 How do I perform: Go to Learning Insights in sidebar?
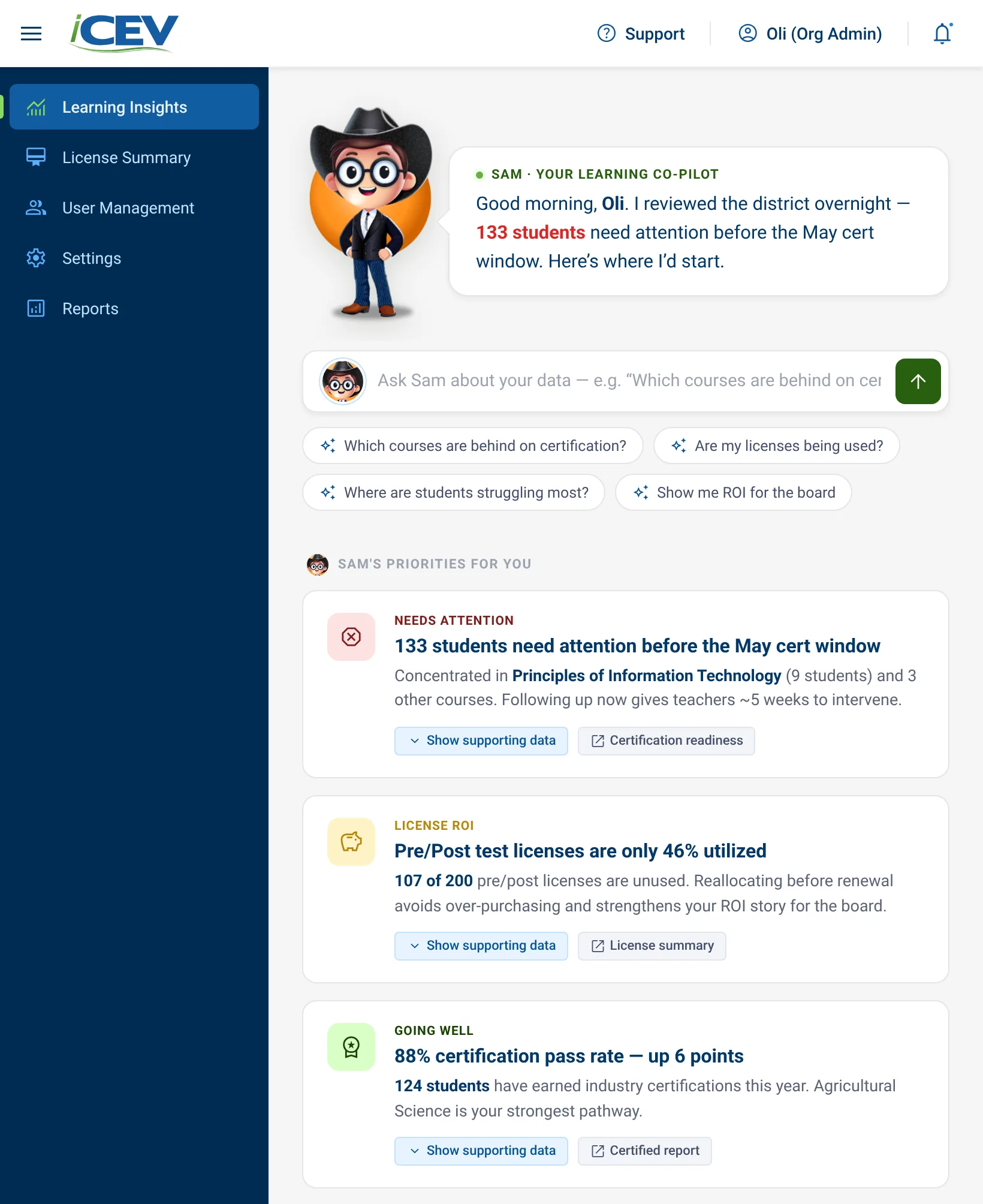click(x=134, y=107)
